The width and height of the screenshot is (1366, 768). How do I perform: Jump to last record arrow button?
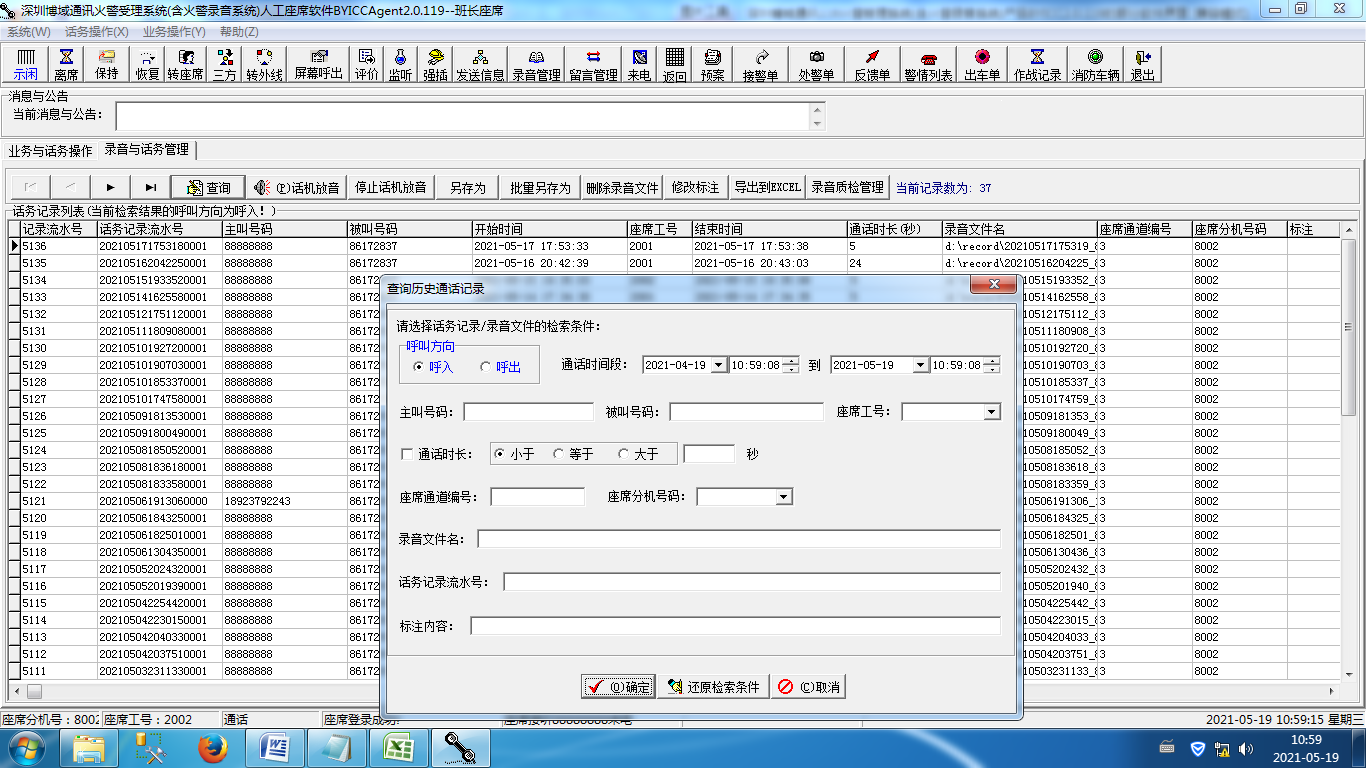point(150,187)
